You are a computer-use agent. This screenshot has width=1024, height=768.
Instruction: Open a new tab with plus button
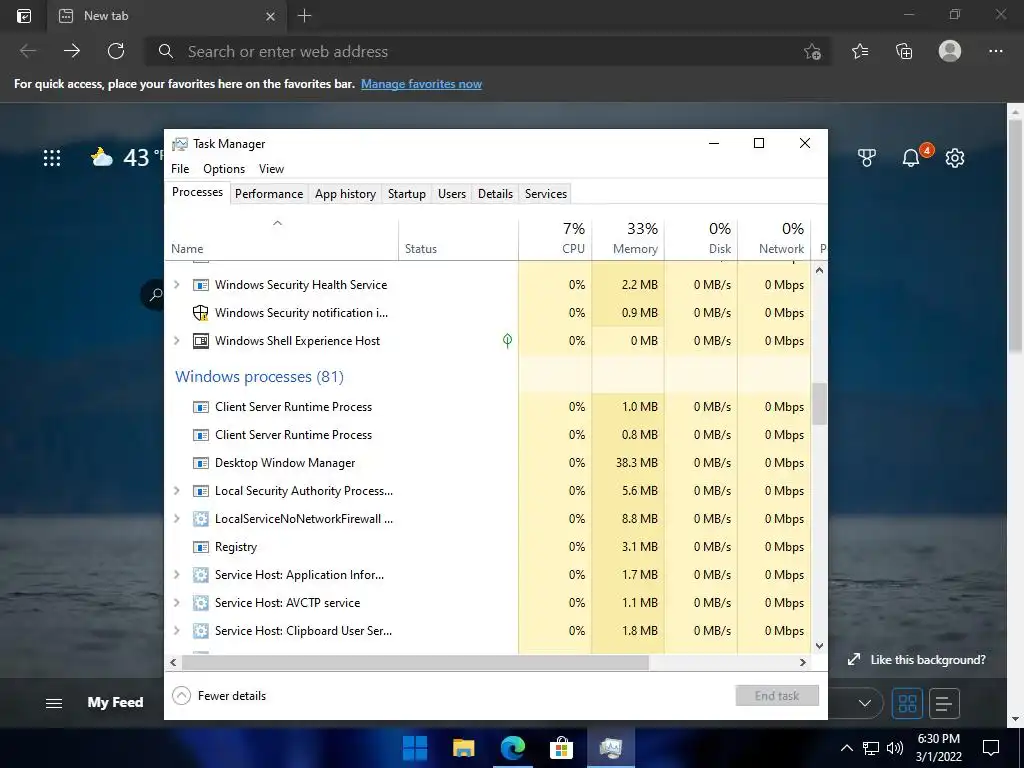[304, 16]
